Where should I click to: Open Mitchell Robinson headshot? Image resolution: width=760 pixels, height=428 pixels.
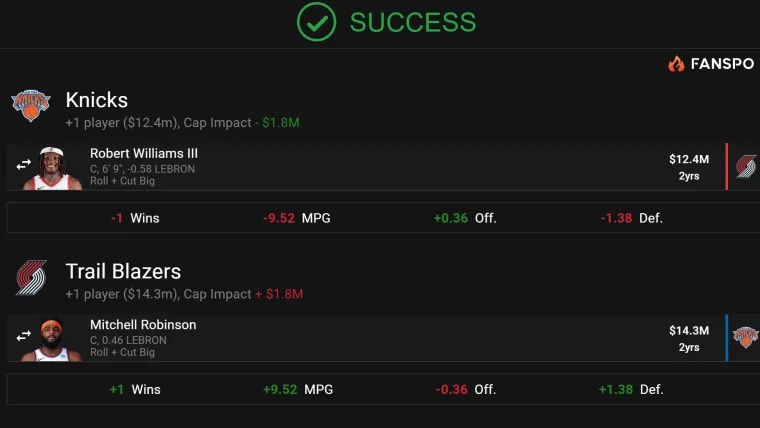(51, 340)
